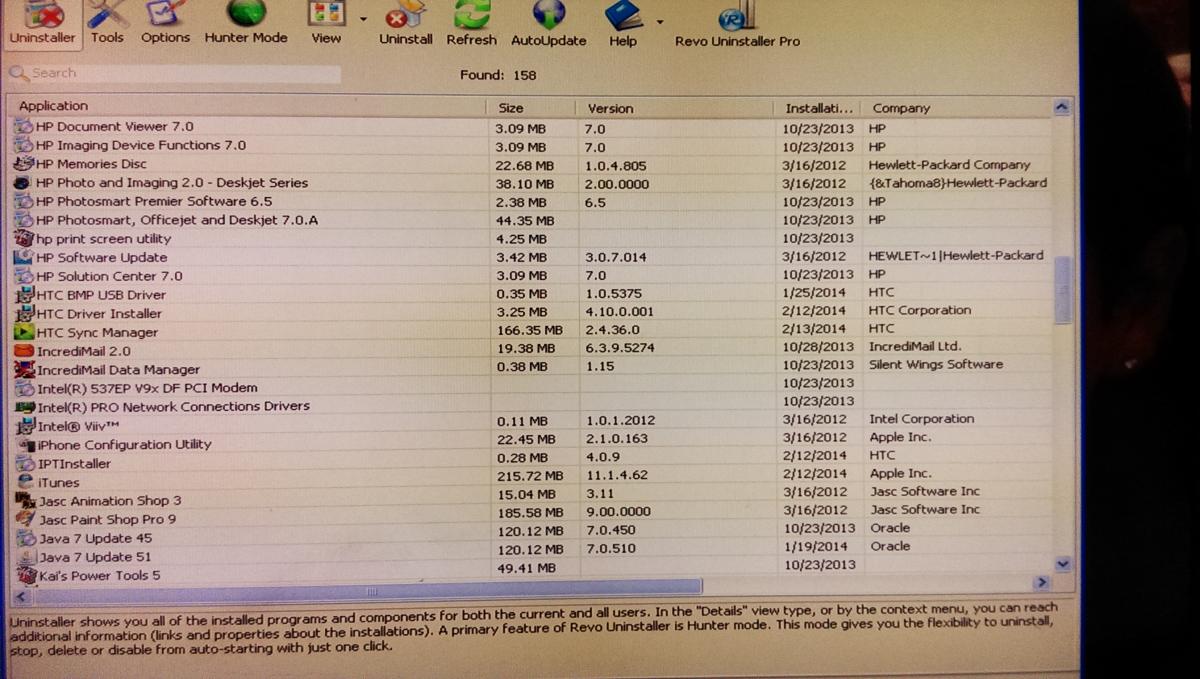Click the Refresh toolbar icon
Screen dimensions: 1200x679
pos(471,14)
